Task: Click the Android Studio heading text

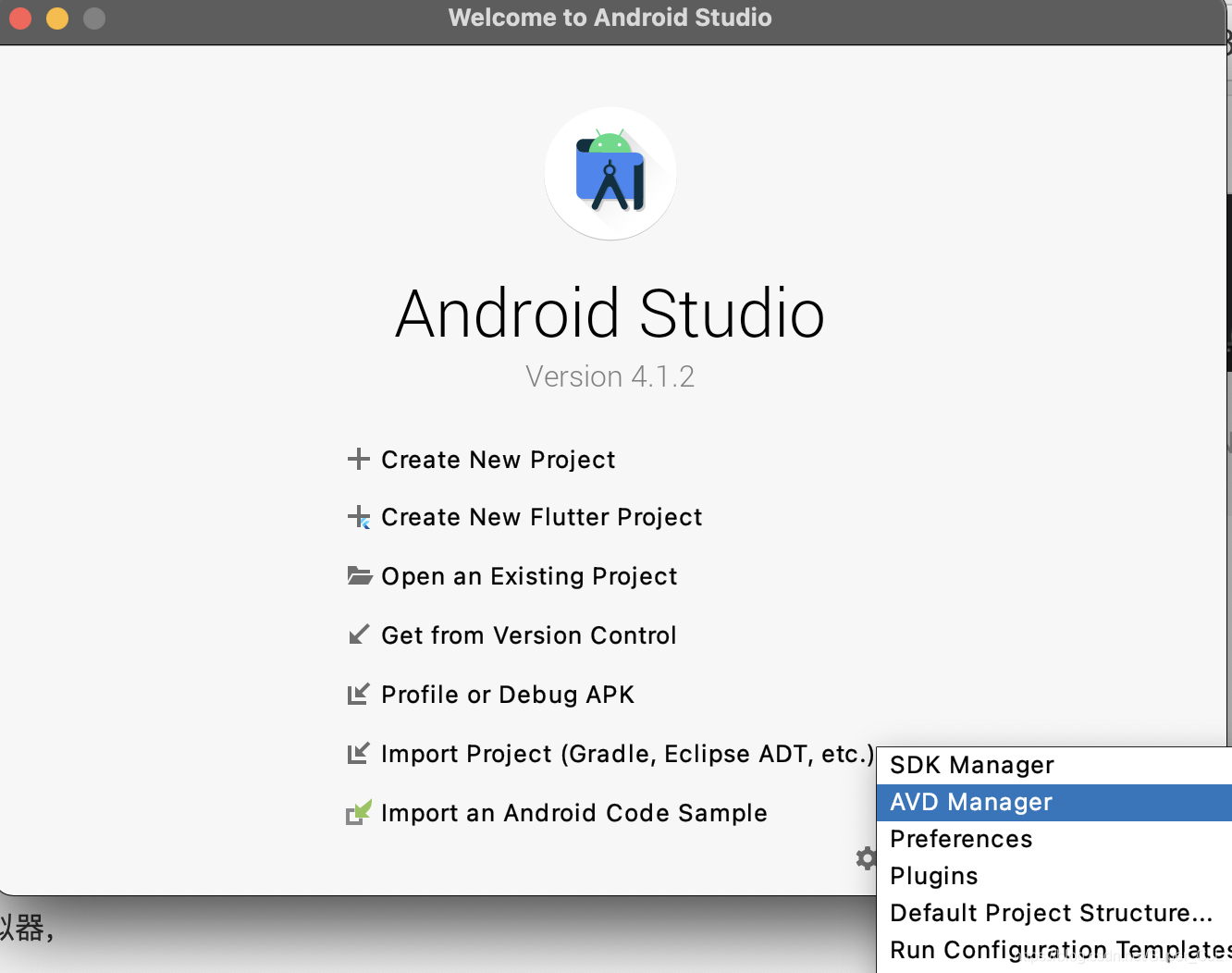Action: [610, 314]
